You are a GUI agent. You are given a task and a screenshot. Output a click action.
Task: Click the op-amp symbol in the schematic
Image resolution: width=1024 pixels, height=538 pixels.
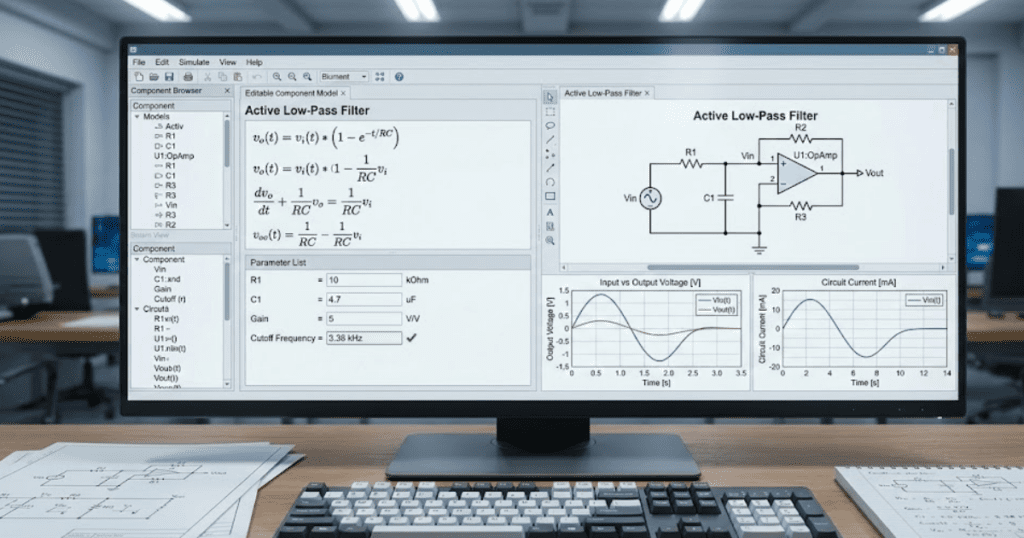(x=797, y=174)
